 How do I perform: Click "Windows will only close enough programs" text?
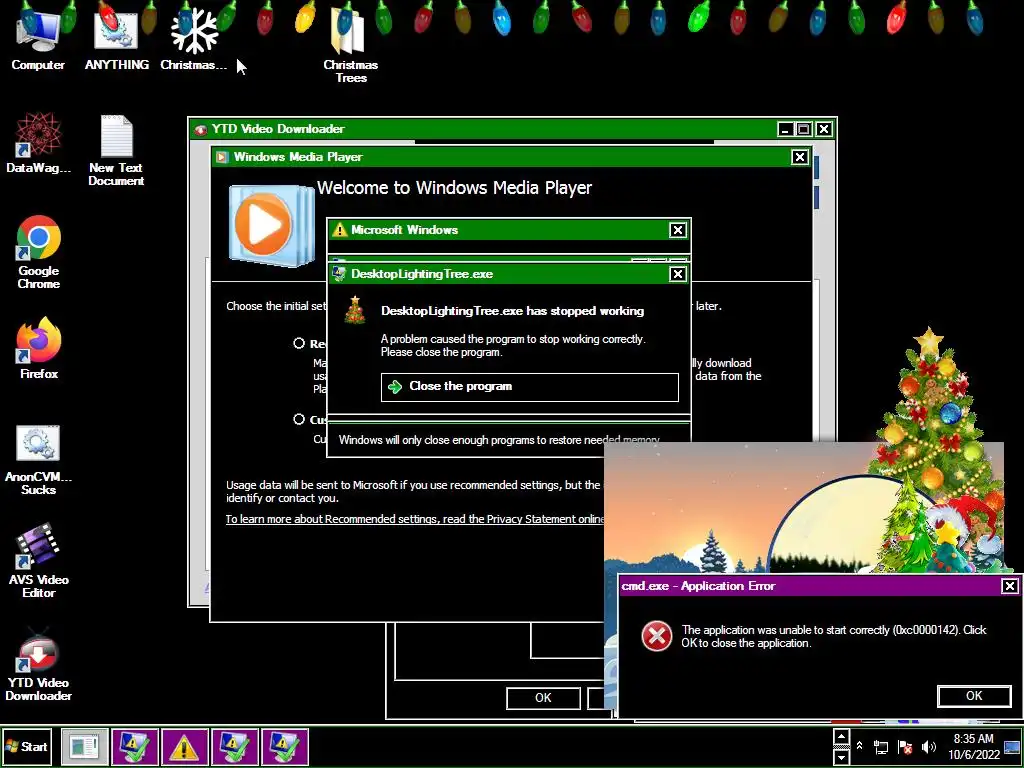pyautogui.click(x=499, y=440)
